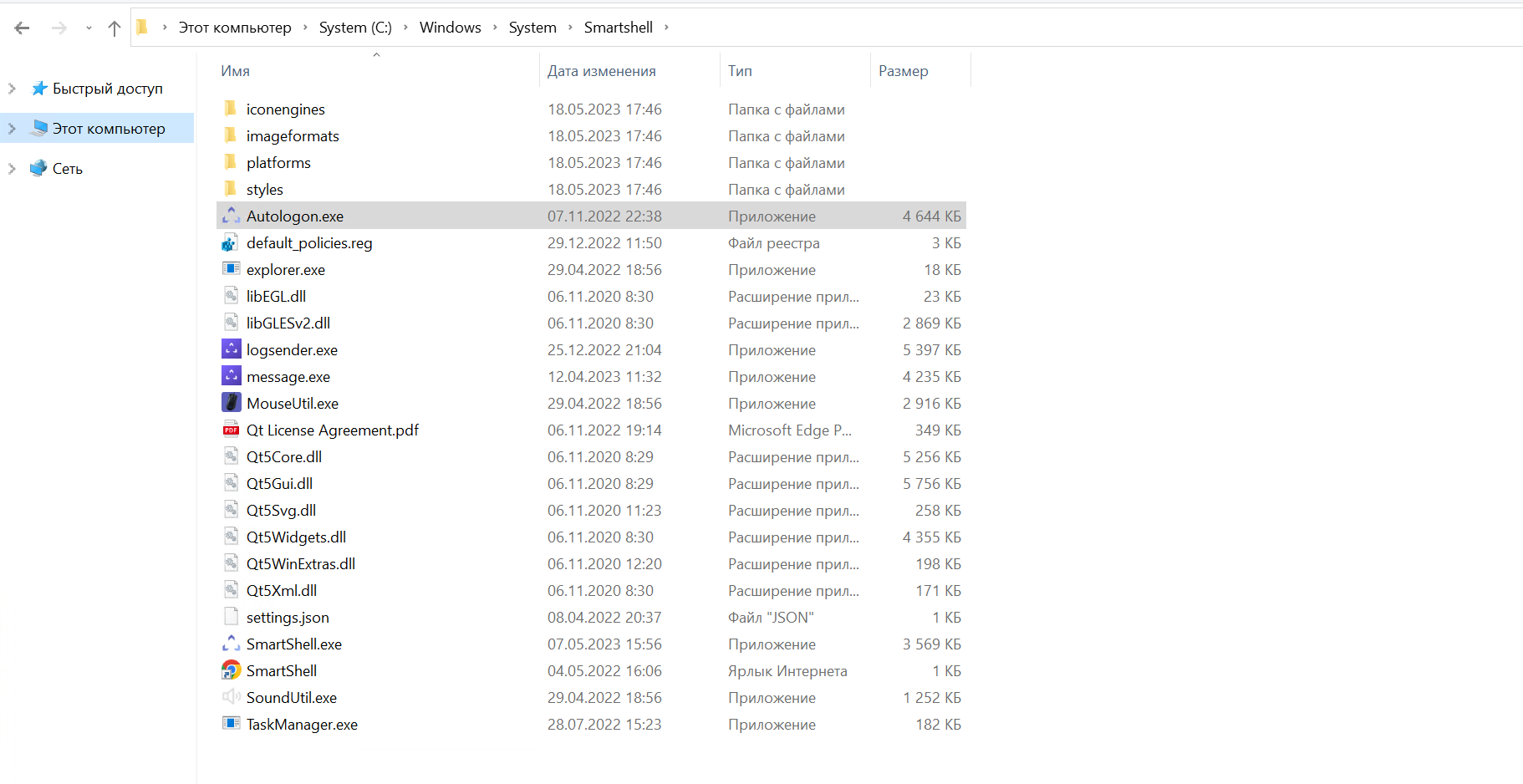1523x784 pixels.
Task: Click SmartShell.exe application icon
Action: pyautogui.click(x=231, y=644)
